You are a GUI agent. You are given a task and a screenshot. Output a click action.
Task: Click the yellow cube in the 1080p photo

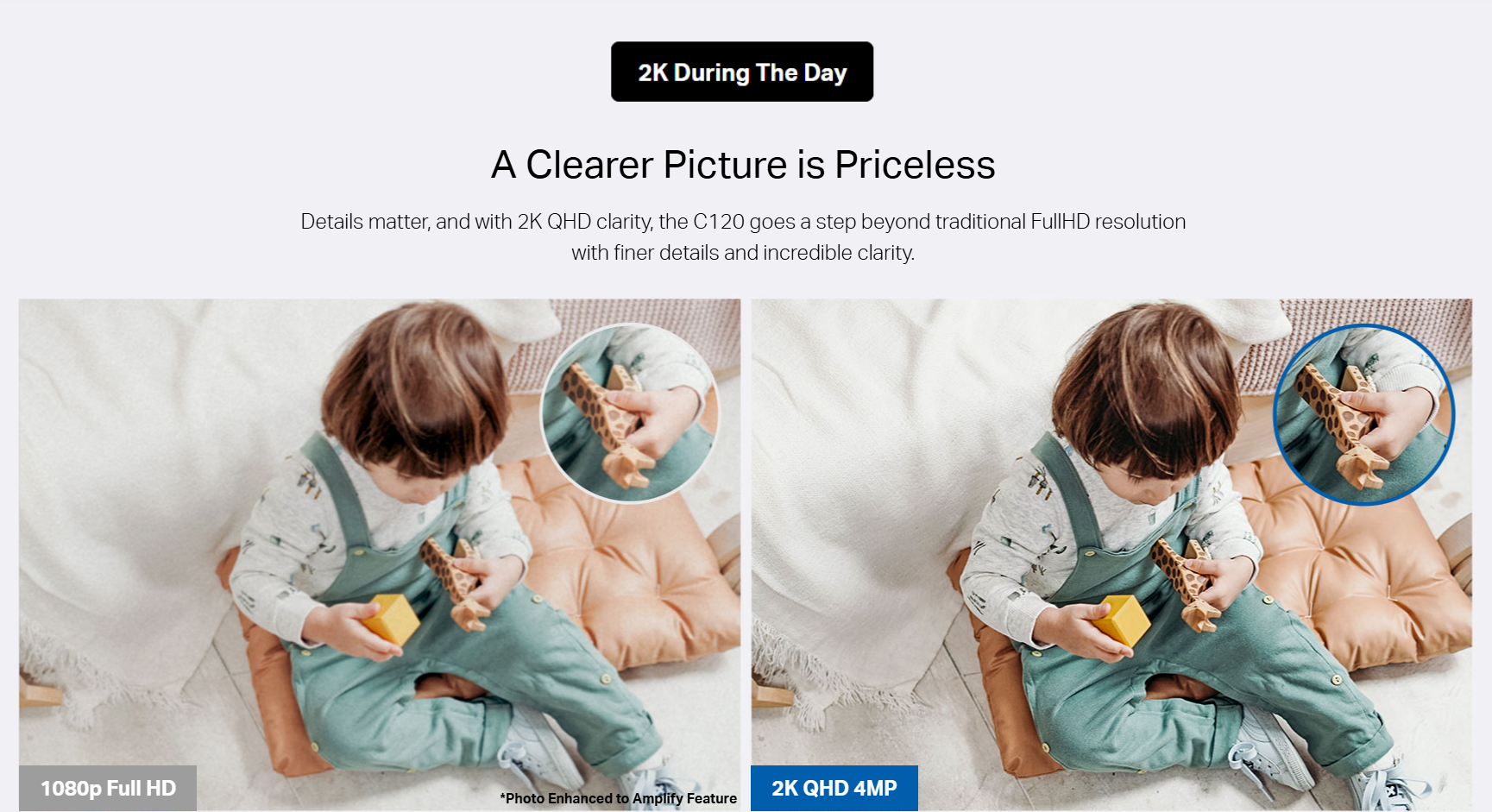click(x=392, y=618)
